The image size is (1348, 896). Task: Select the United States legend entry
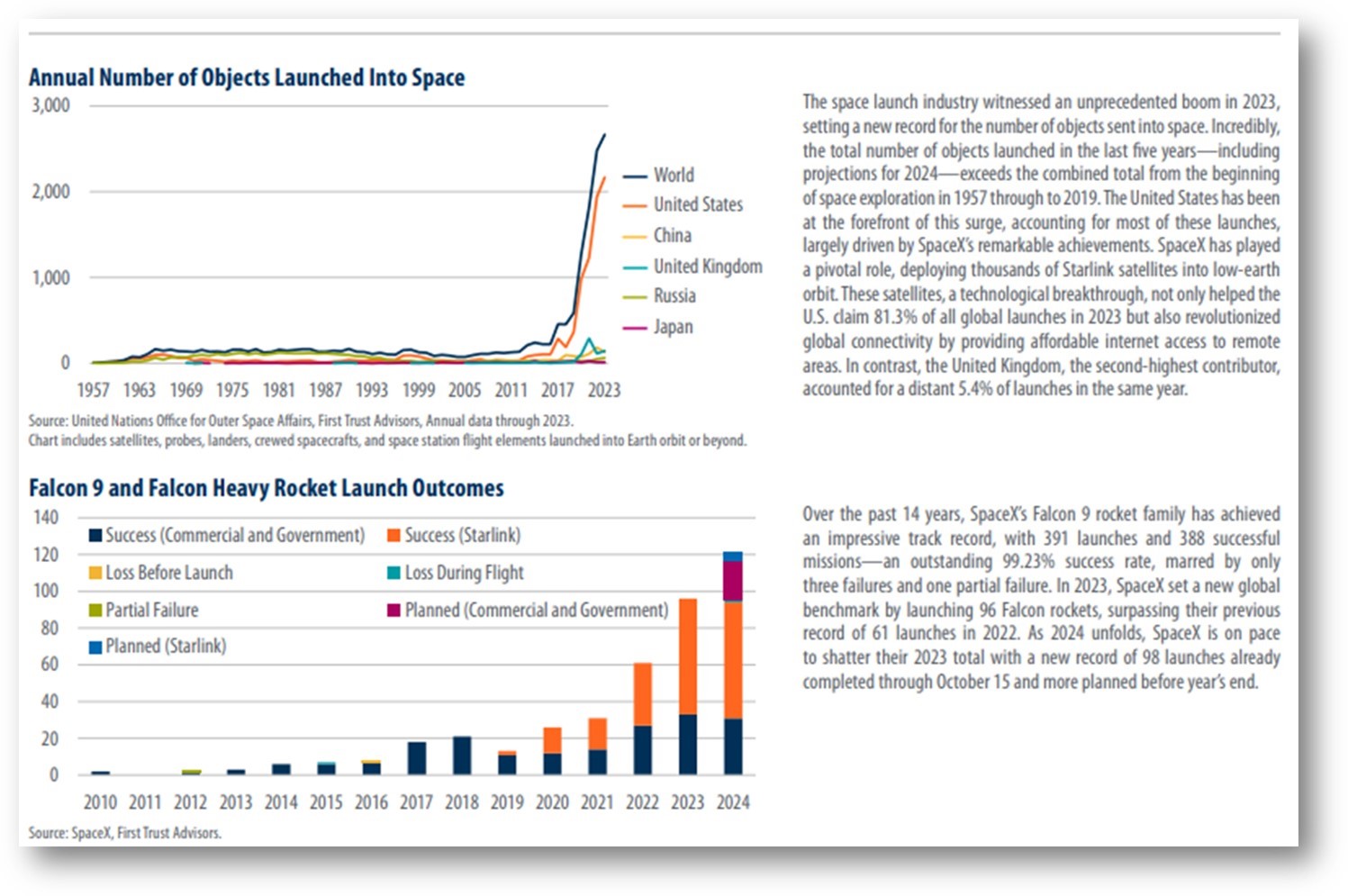point(683,204)
